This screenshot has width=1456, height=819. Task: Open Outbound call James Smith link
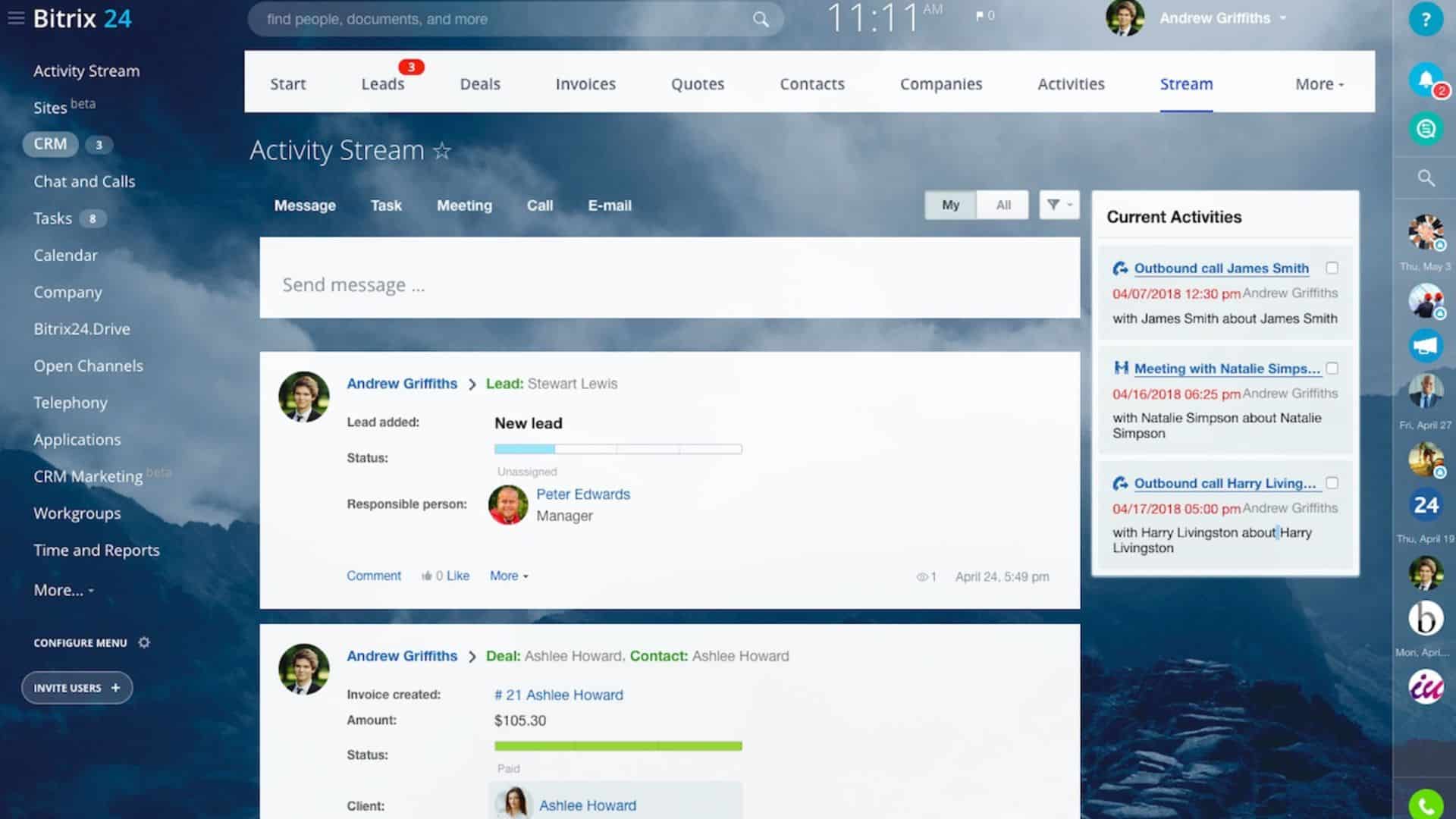click(1221, 268)
